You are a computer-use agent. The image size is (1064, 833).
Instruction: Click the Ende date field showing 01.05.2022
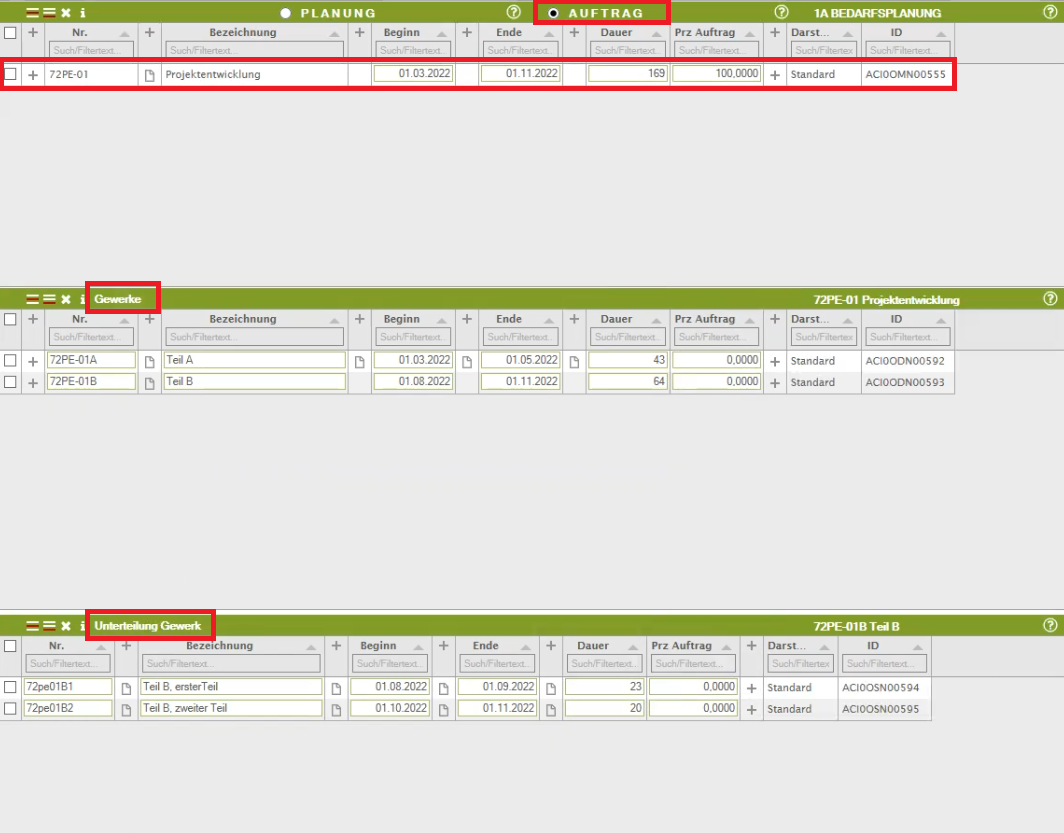[x=519, y=361]
